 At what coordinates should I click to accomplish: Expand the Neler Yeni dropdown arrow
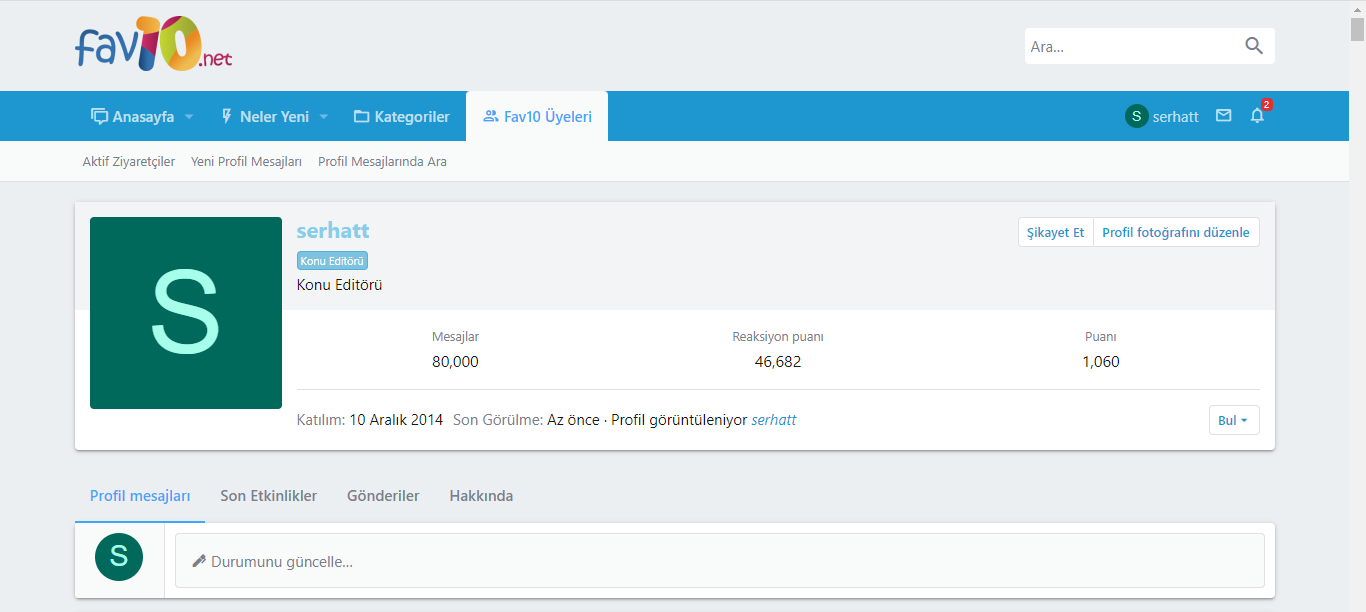(x=324, y=117)
